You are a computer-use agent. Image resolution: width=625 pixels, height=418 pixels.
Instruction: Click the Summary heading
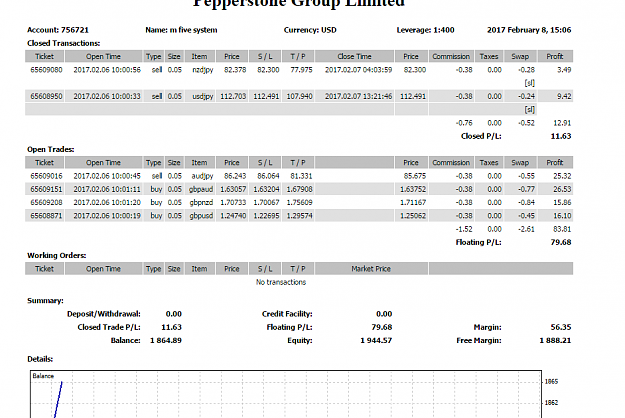(45, 301)
